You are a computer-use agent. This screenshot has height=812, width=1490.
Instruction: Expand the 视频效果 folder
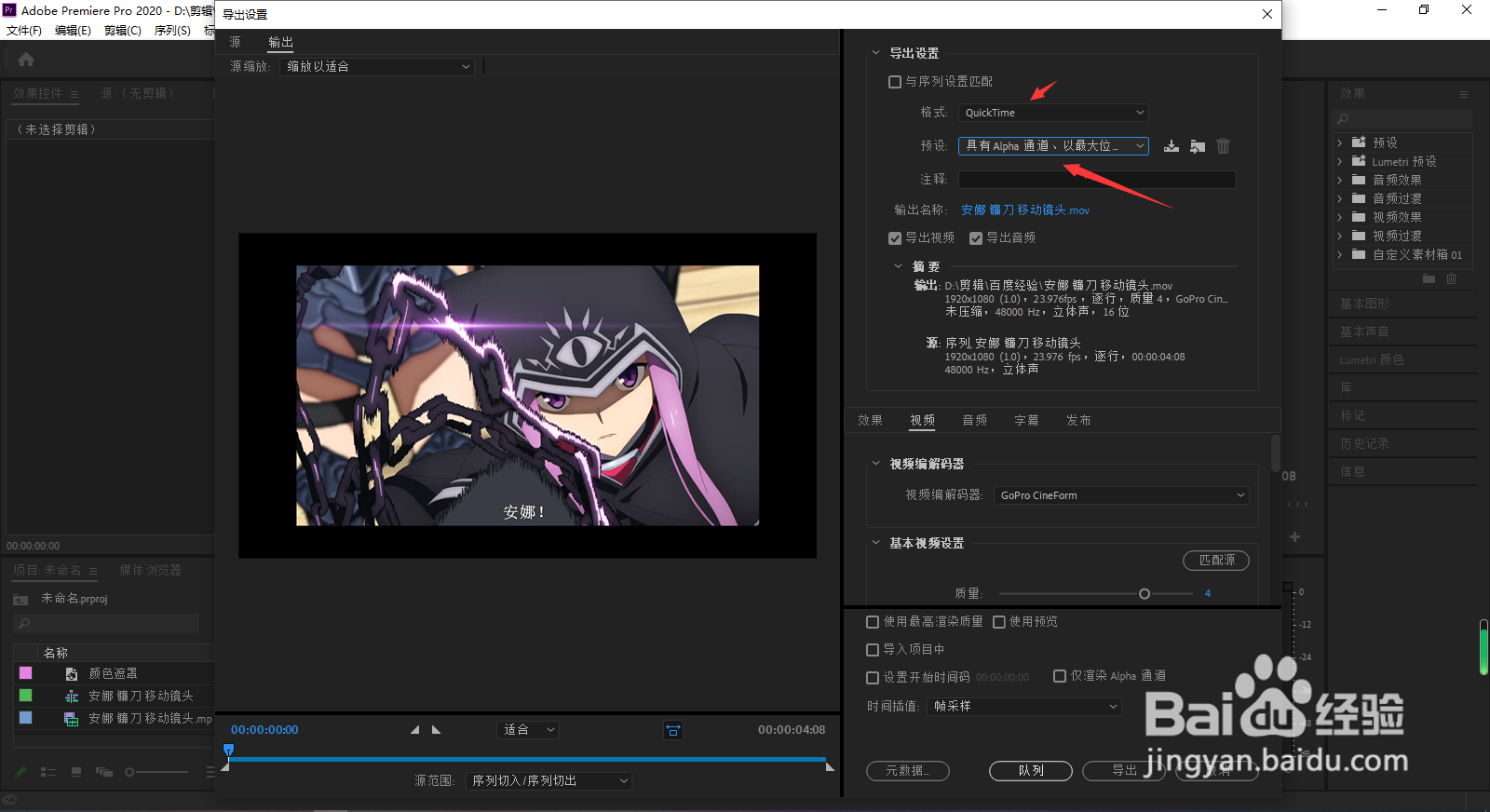pos(1340,217)
